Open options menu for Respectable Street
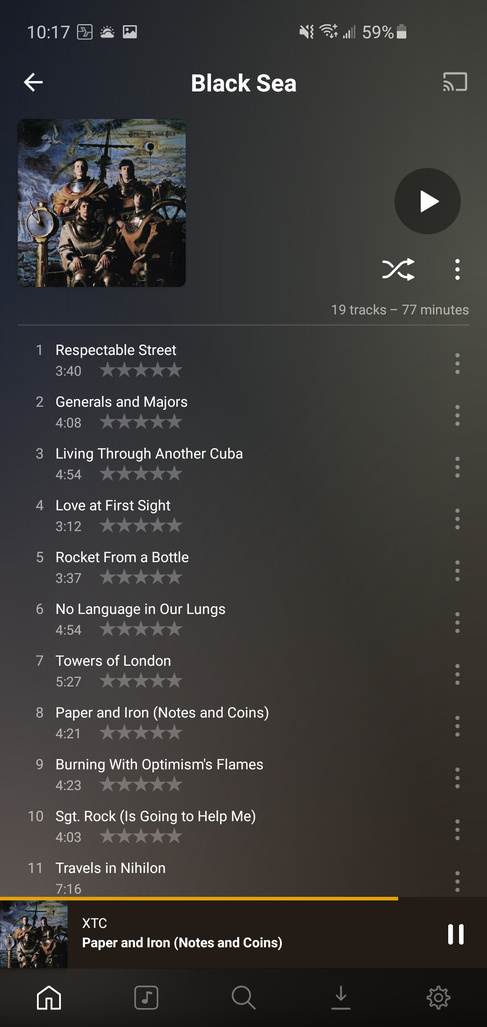The height and width of the screenshot is (1027, 487). point(457,364)
